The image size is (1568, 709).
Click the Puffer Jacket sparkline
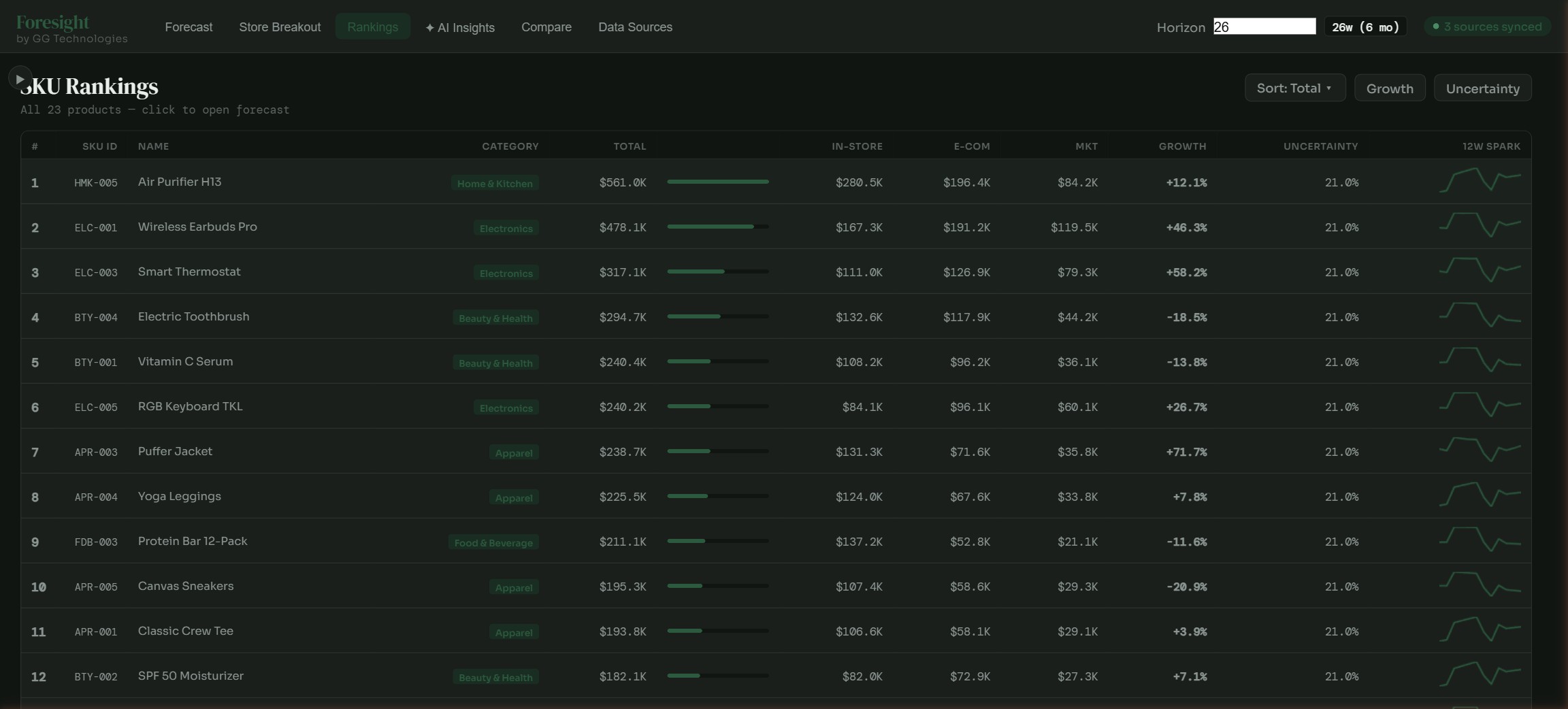point(1480,450)
